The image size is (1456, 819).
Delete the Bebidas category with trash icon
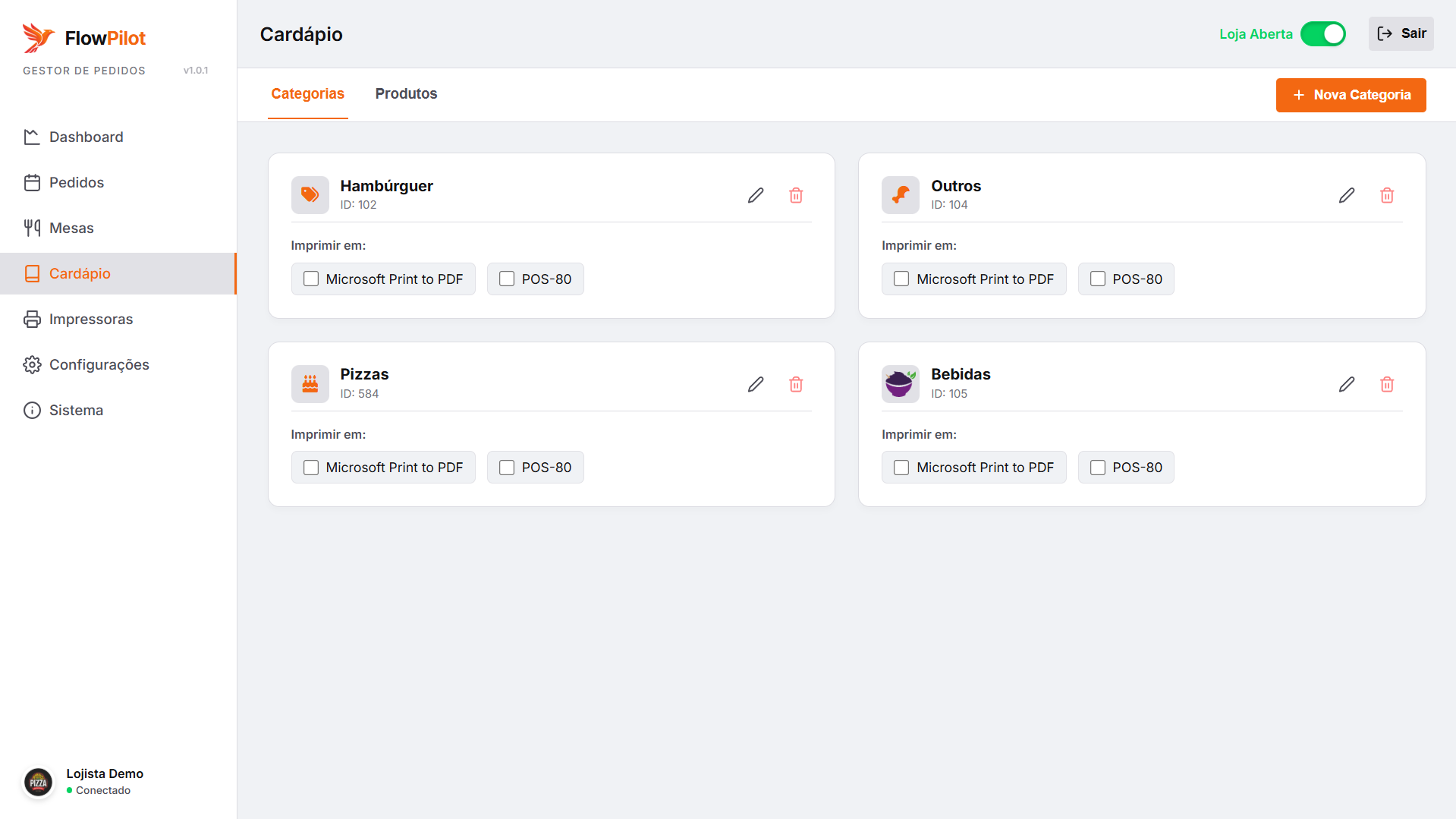coord(1386,385)
